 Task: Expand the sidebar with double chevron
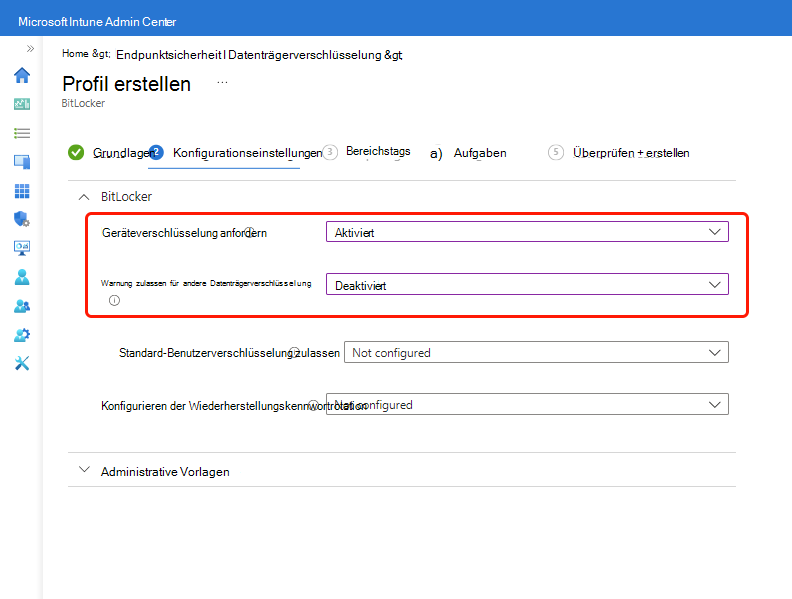click(30, 48)
